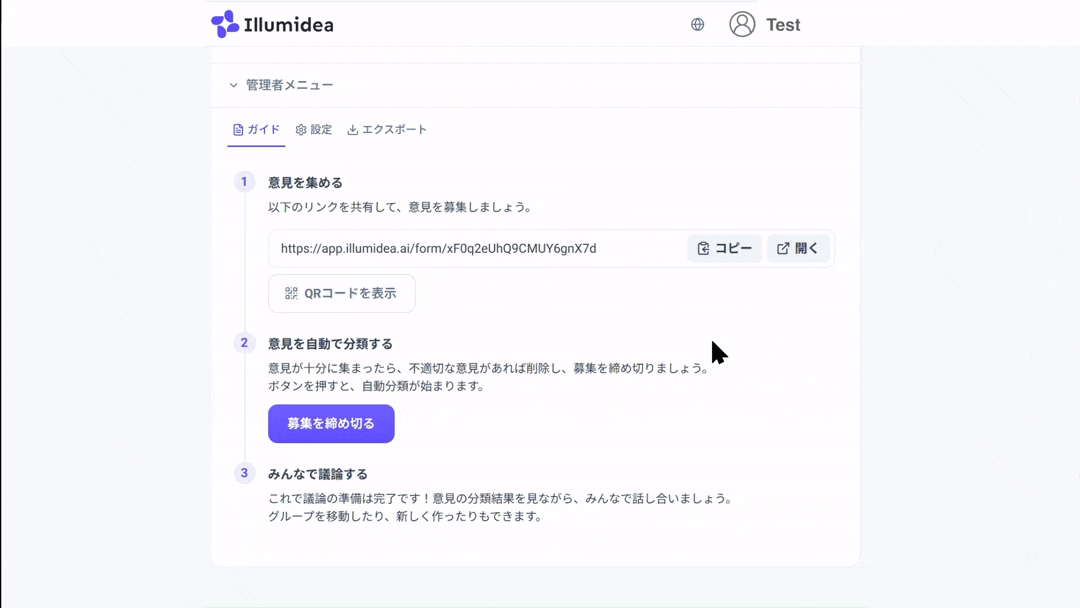Viewport: 1080px width, 608px height.
Task: Click the step 1 number badge
Action: 244,182
